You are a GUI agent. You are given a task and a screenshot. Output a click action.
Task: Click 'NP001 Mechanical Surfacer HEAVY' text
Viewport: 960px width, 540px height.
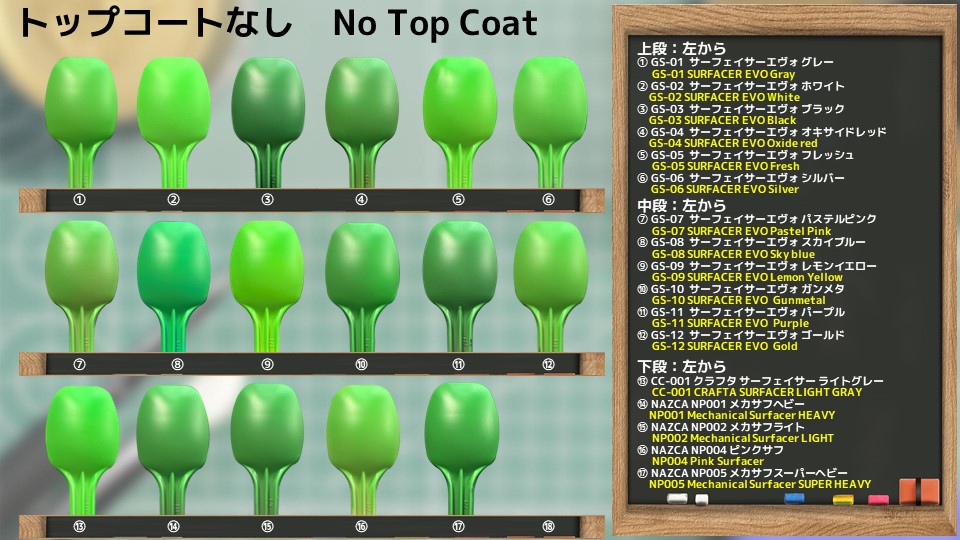pos(742,415)
